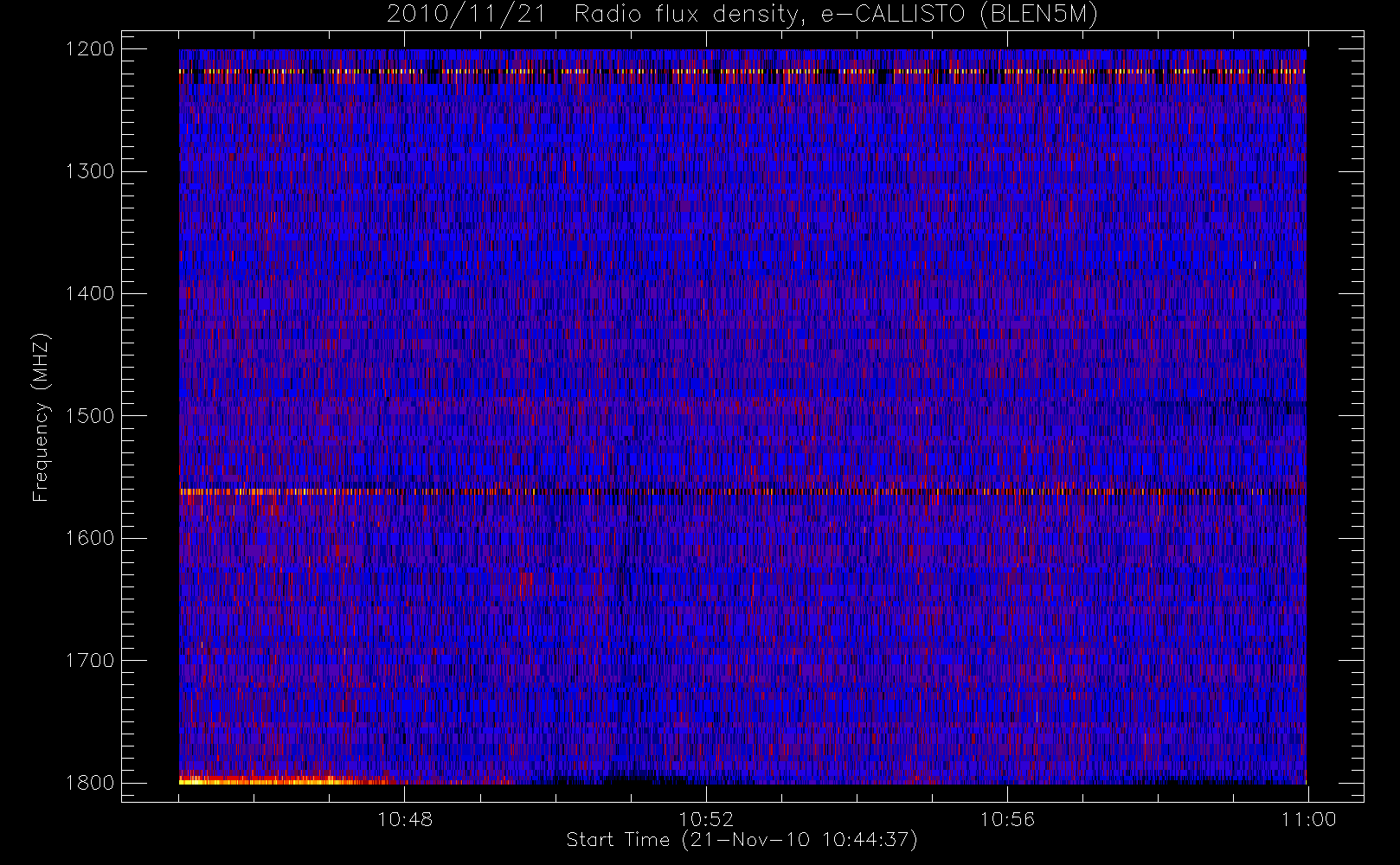1400x865 pixels.
Task: Select the '1600' frequency axis label
Action: 90,538
